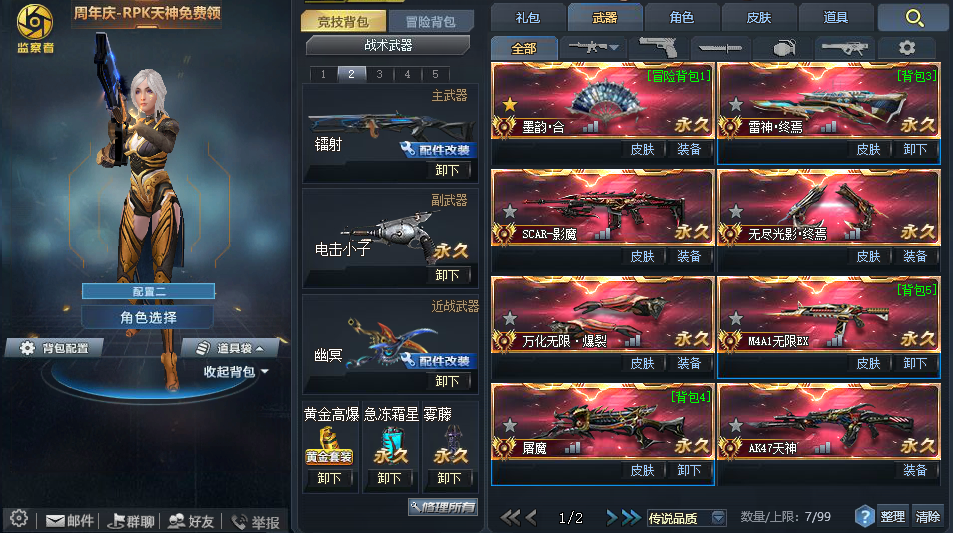Toggle favorite star on SCAR-影魔 weapon
Viewport: 953px width, 533px height.
pos(510,211)
